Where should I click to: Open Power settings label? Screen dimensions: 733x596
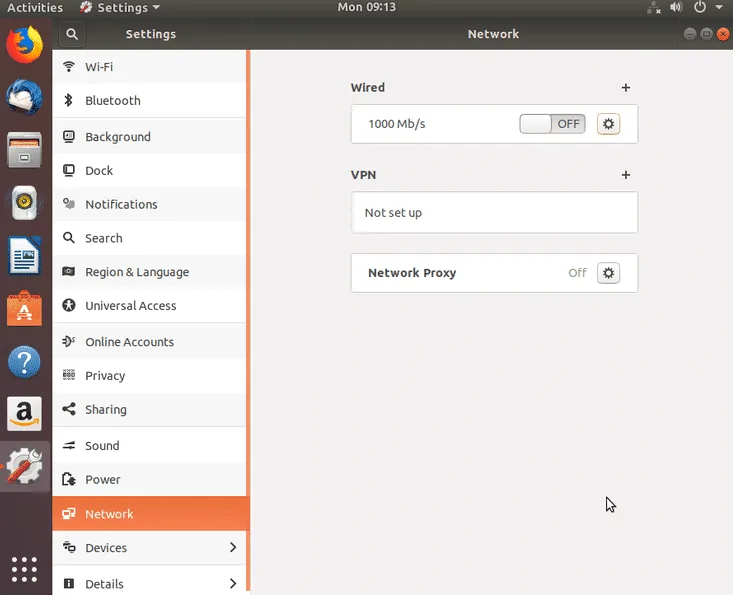[102, 480]
